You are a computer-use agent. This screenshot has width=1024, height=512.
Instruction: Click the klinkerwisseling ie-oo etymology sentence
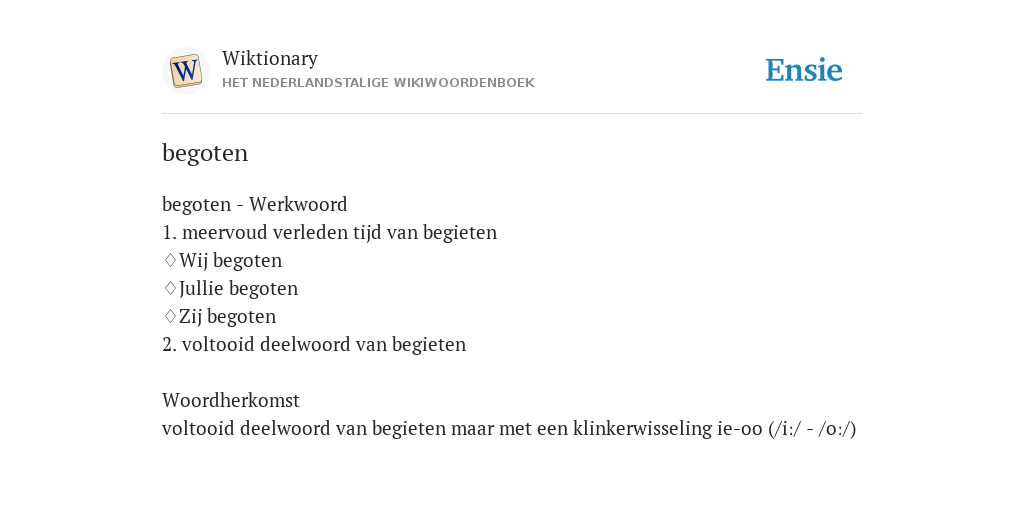509,429
